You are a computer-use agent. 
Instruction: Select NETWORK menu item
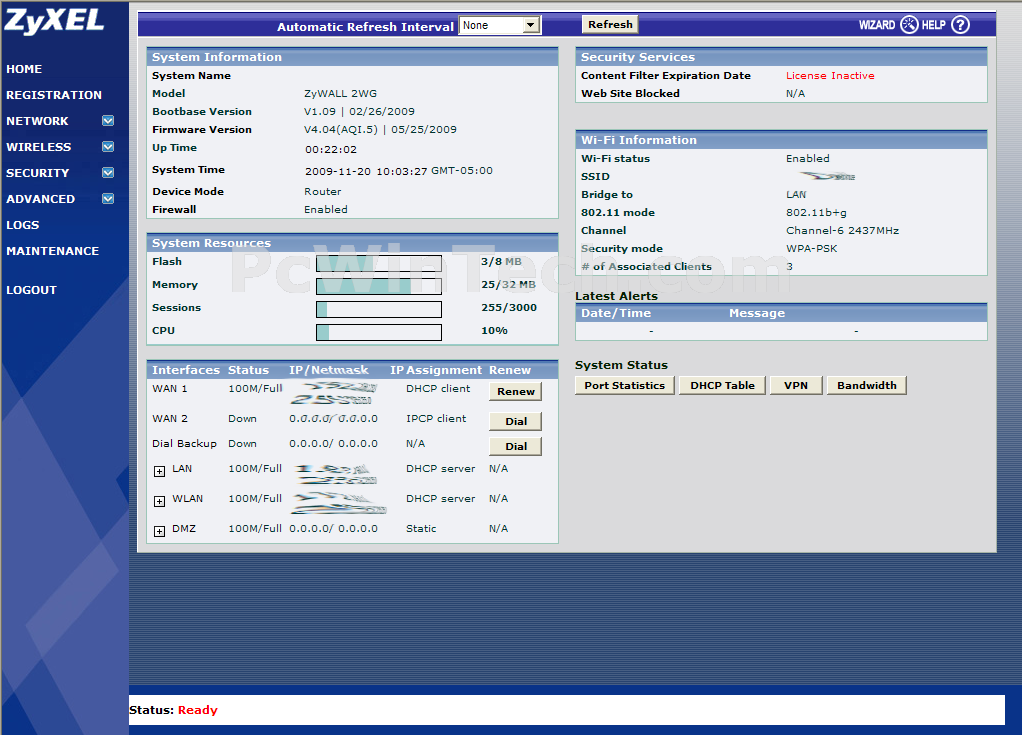point(37,121)
